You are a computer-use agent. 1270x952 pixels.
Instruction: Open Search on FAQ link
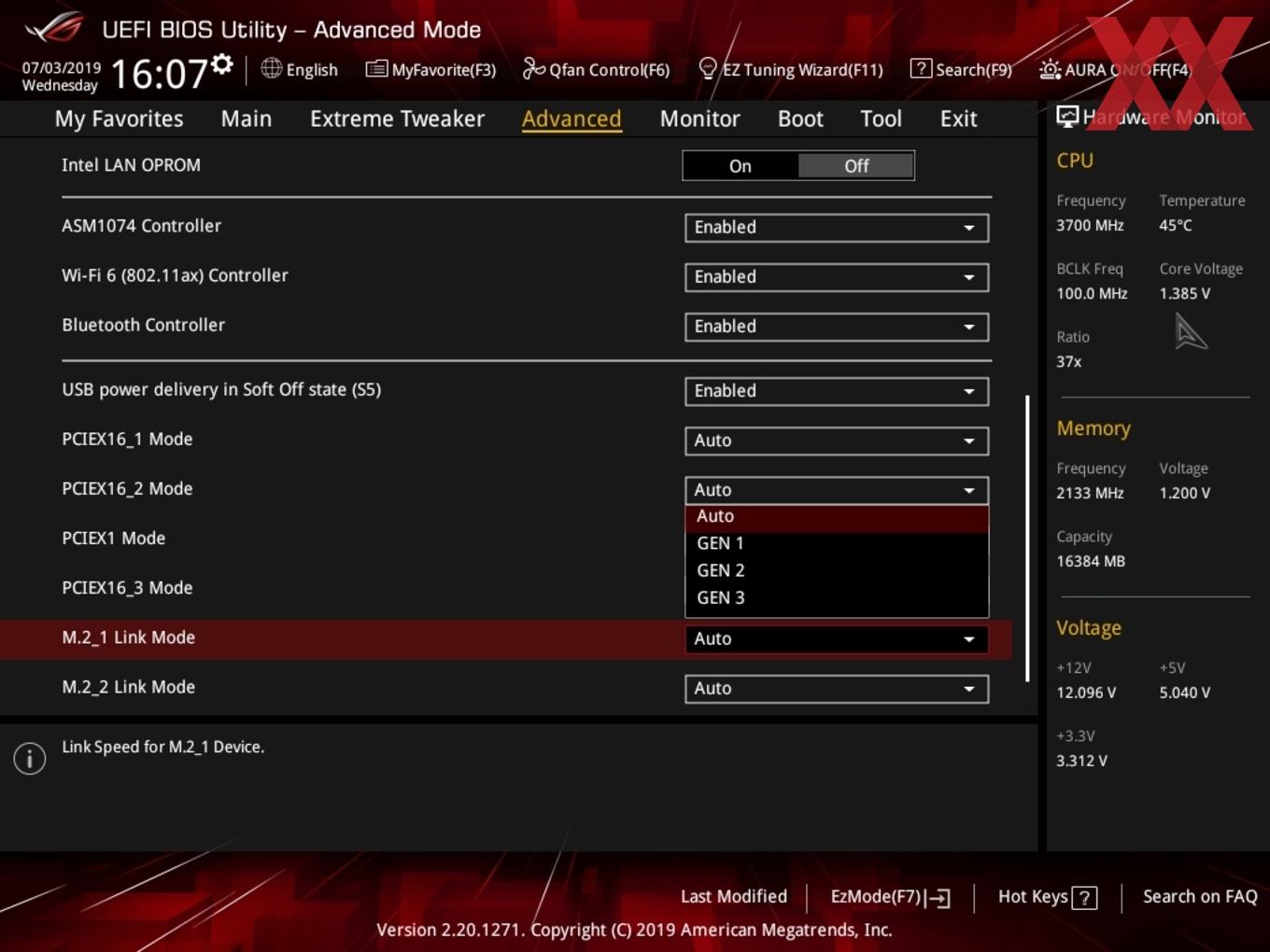click(1200, 897)
